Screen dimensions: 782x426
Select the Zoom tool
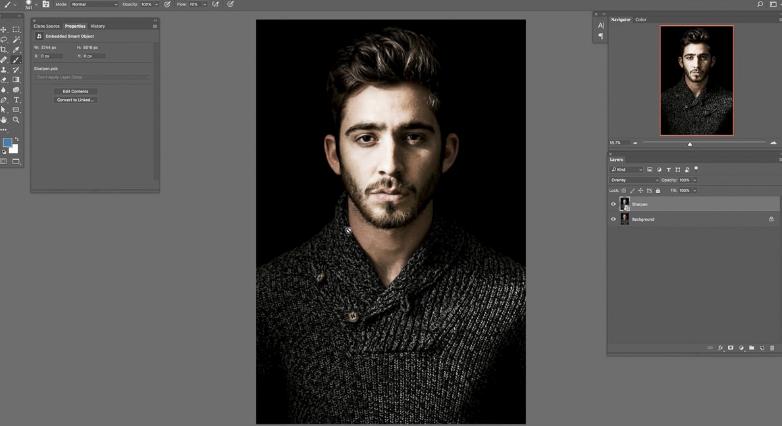16,120
